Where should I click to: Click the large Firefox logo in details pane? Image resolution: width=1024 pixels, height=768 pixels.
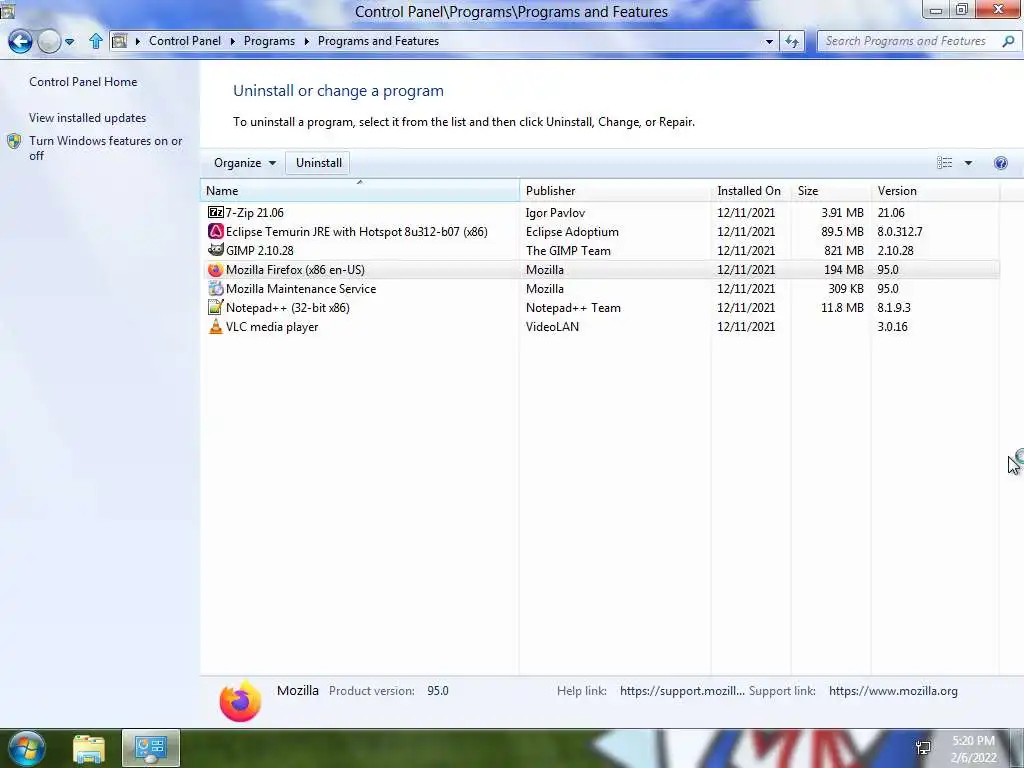[x=240, y=701]
